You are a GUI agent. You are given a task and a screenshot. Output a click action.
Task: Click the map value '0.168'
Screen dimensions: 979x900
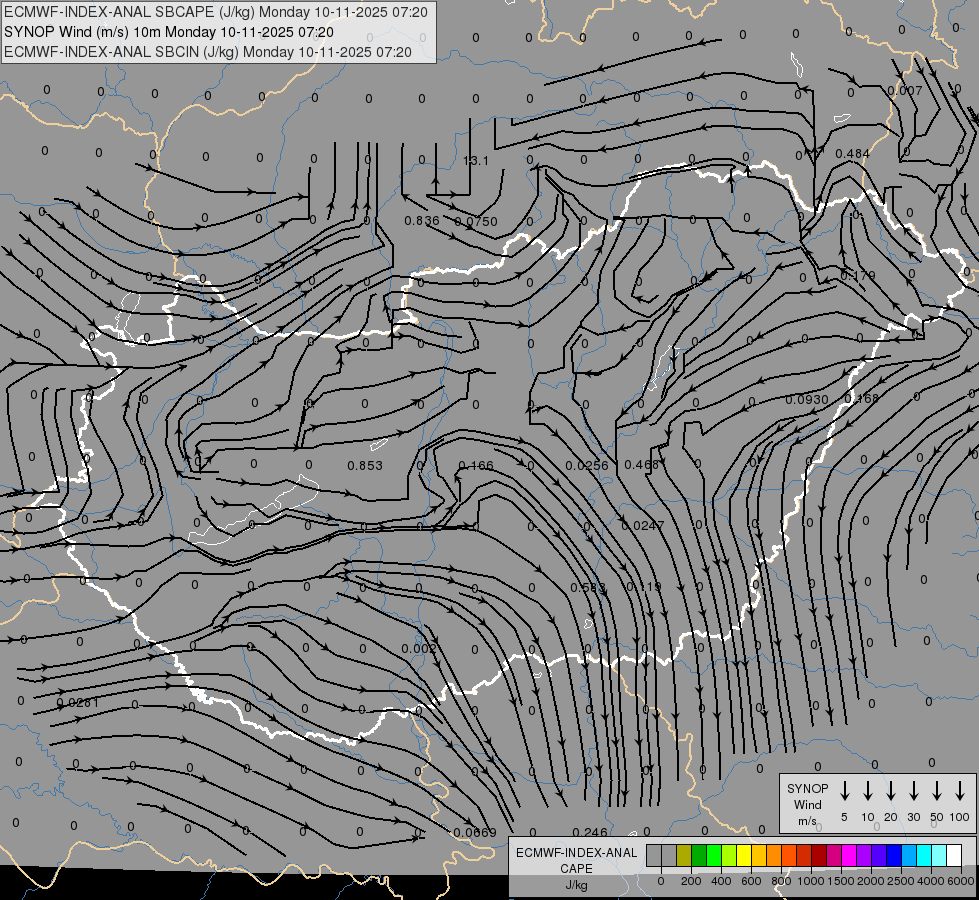862,398
